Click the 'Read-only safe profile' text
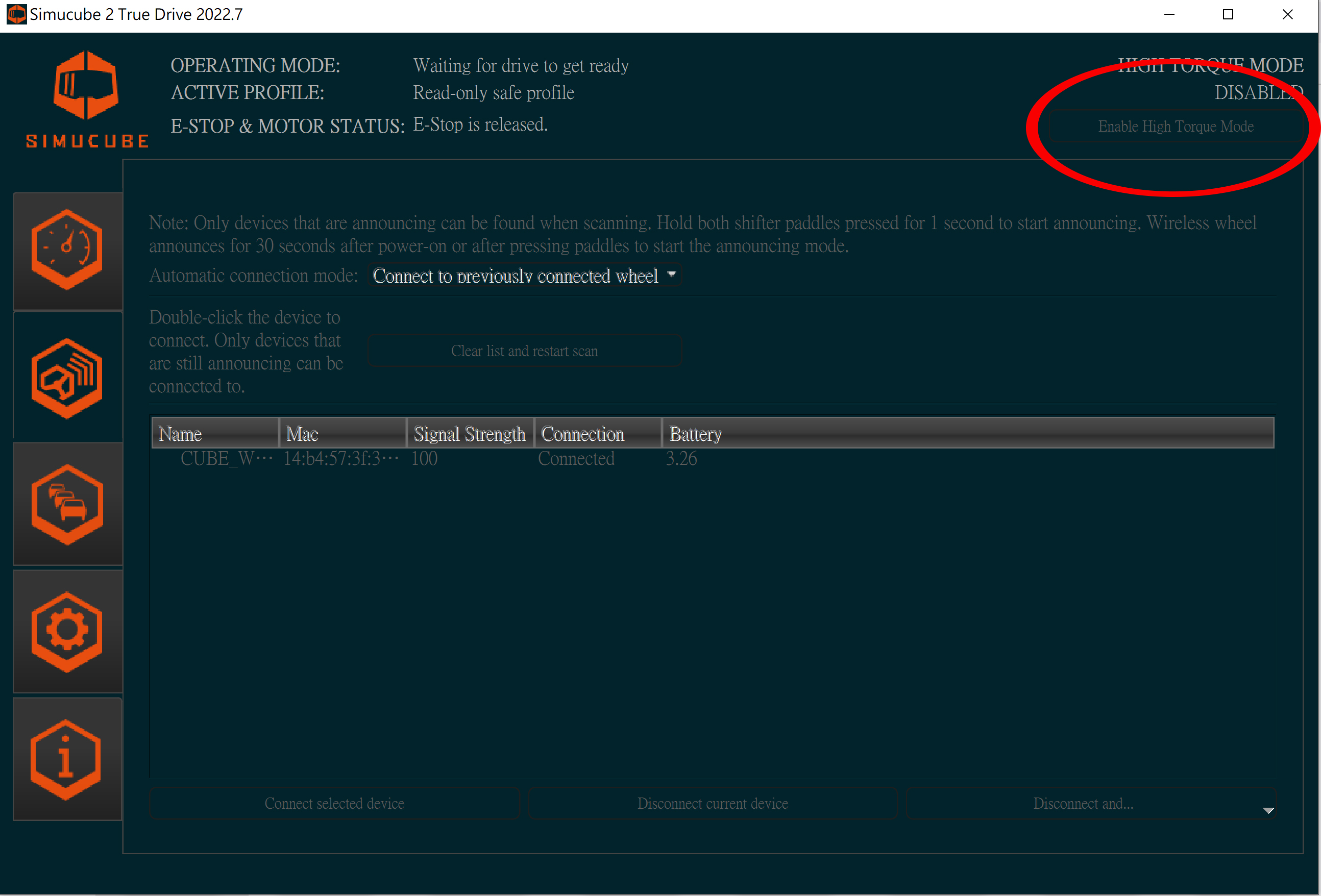 pos(494,93)
